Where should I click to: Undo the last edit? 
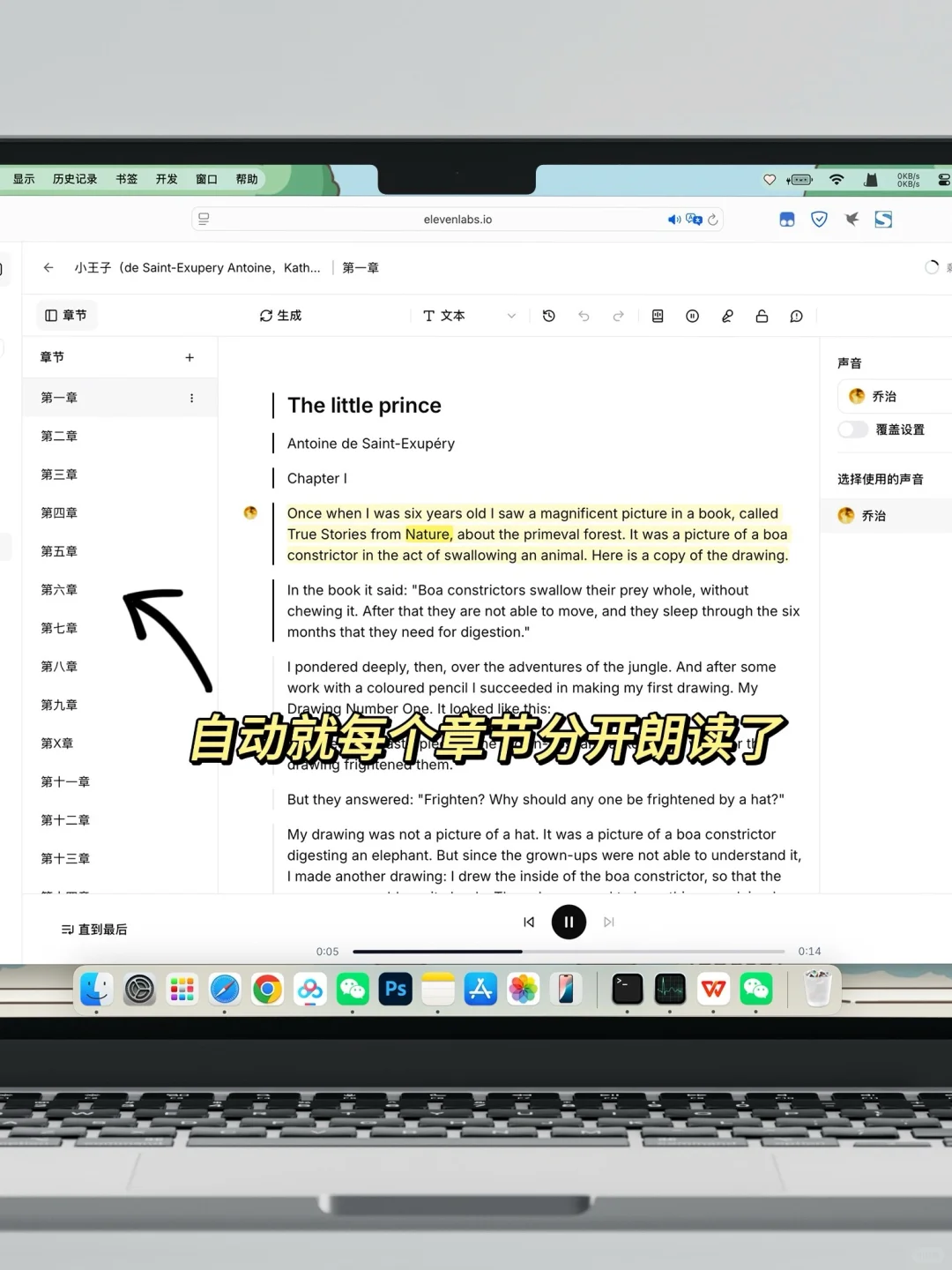pos(584,316)
